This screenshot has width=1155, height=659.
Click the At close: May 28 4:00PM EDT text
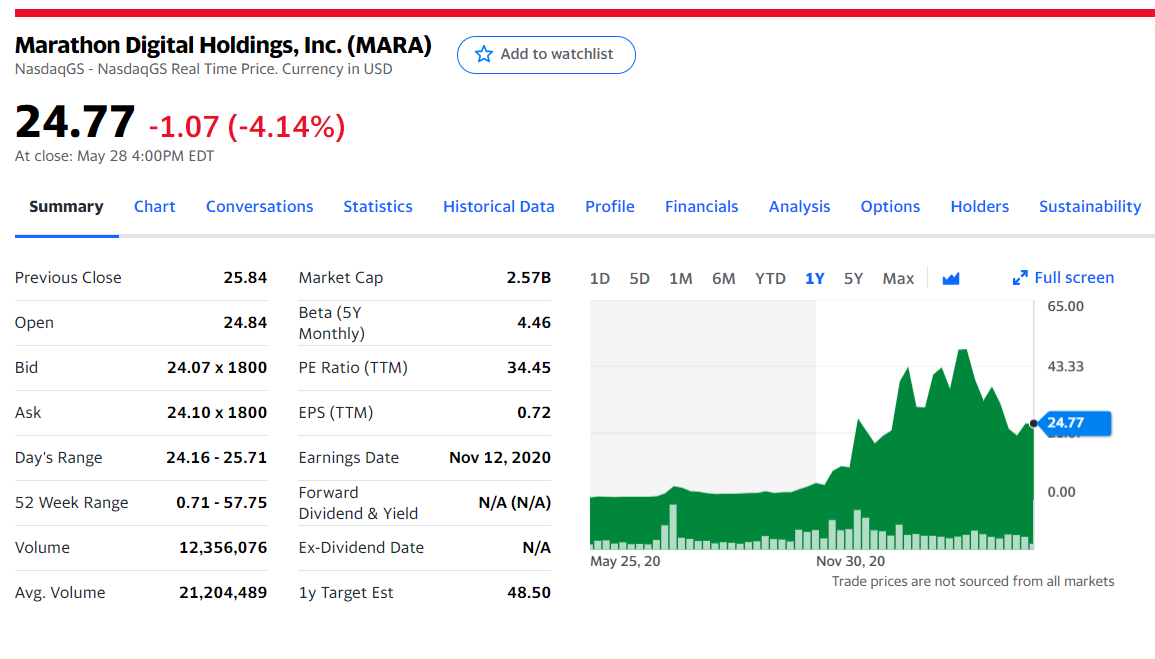pyautogui.click(x=114, y=156)
